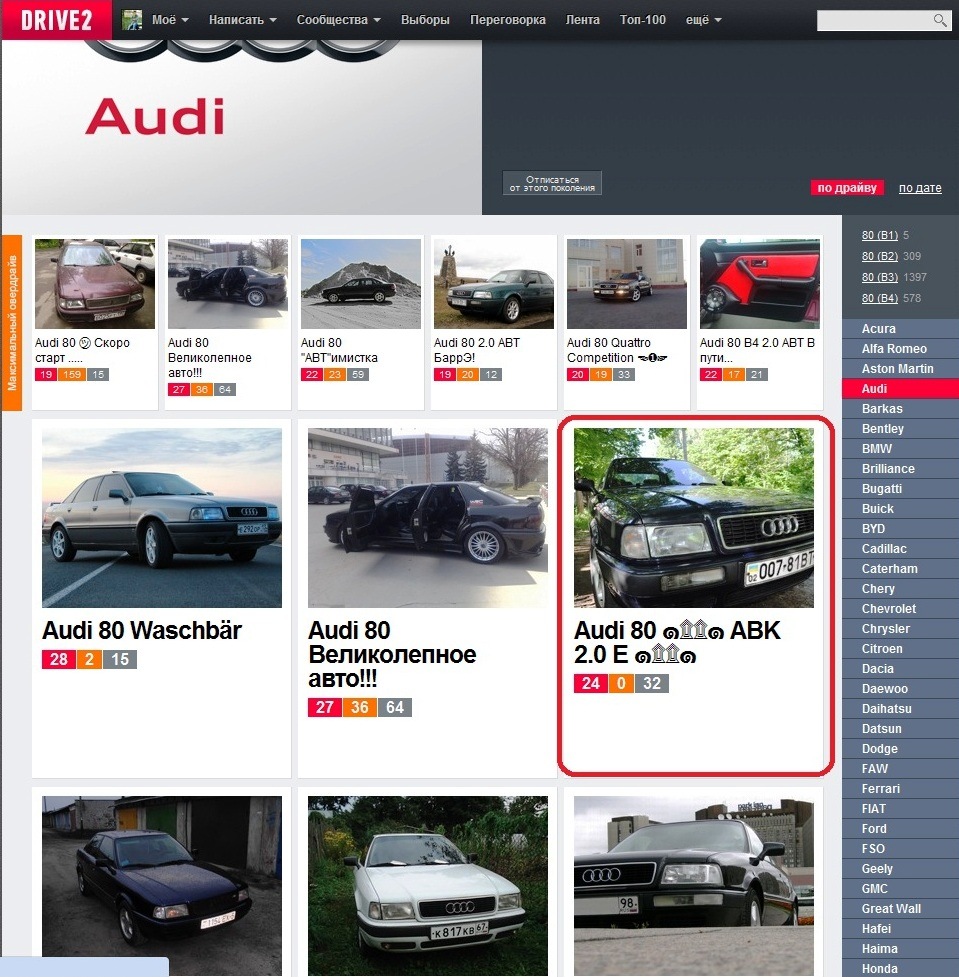The image size is (959, 977).
Task: Select the highlighted Audi brand
Action: point(900,389)
